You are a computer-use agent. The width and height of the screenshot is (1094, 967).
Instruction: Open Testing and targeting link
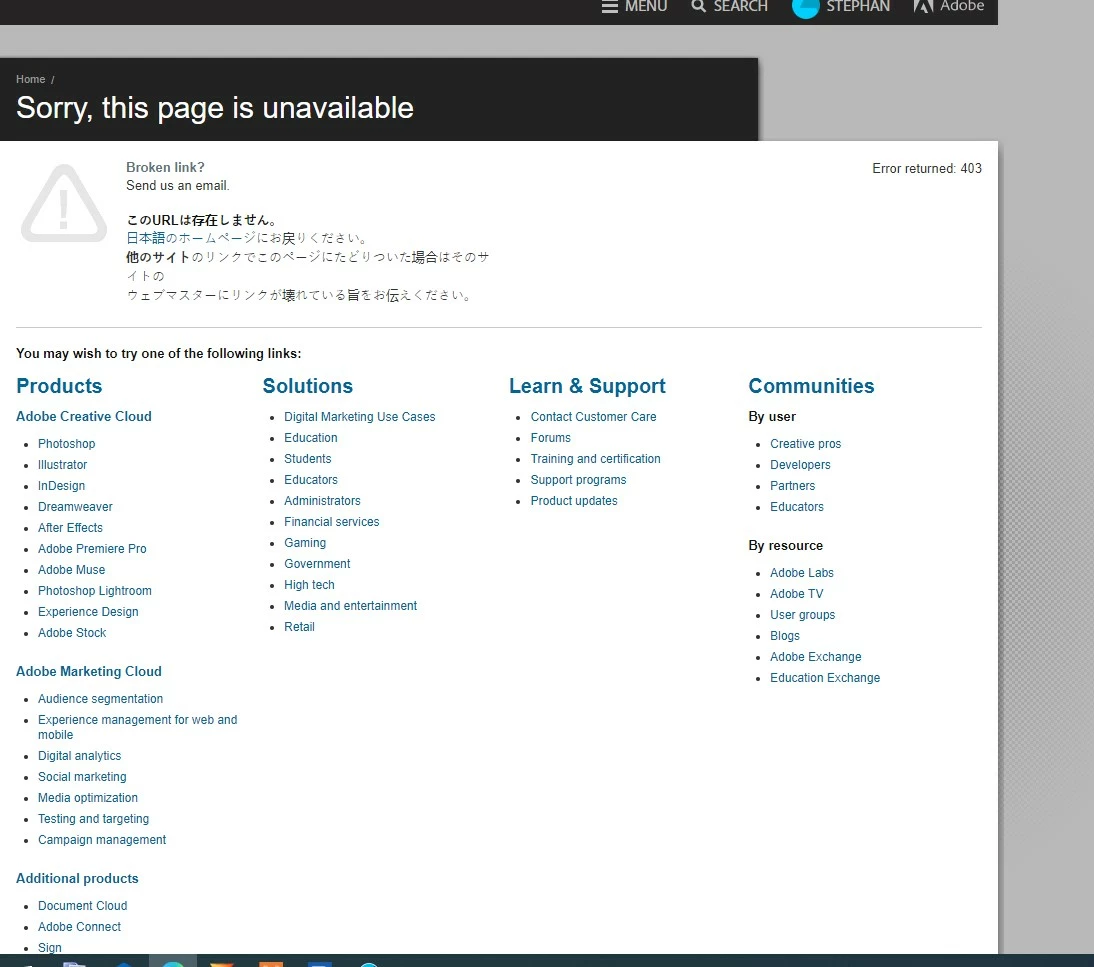(x=93, y=818)
